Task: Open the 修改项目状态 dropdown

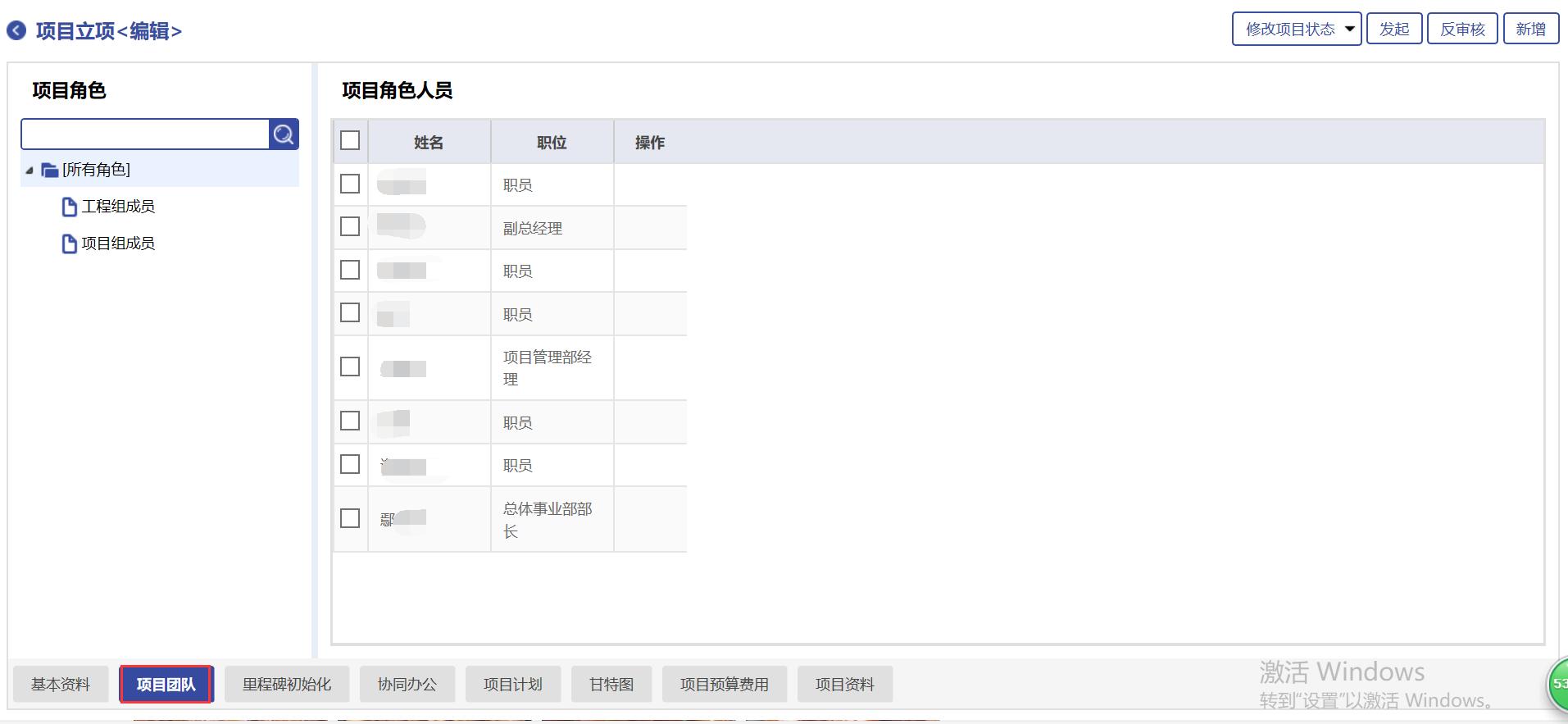Action: coord(1296,30)
